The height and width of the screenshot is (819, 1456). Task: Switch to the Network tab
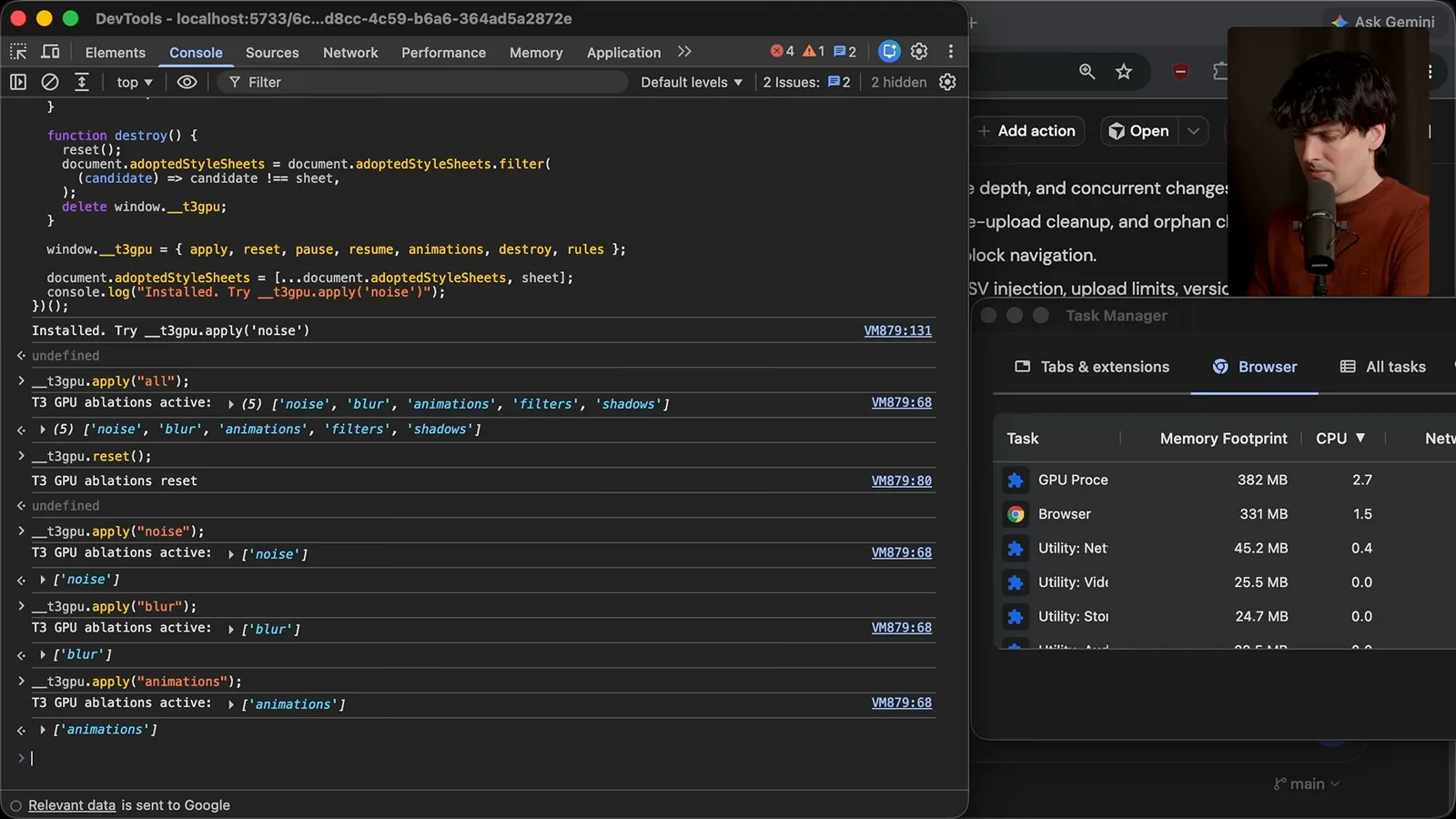coord(350,53)
